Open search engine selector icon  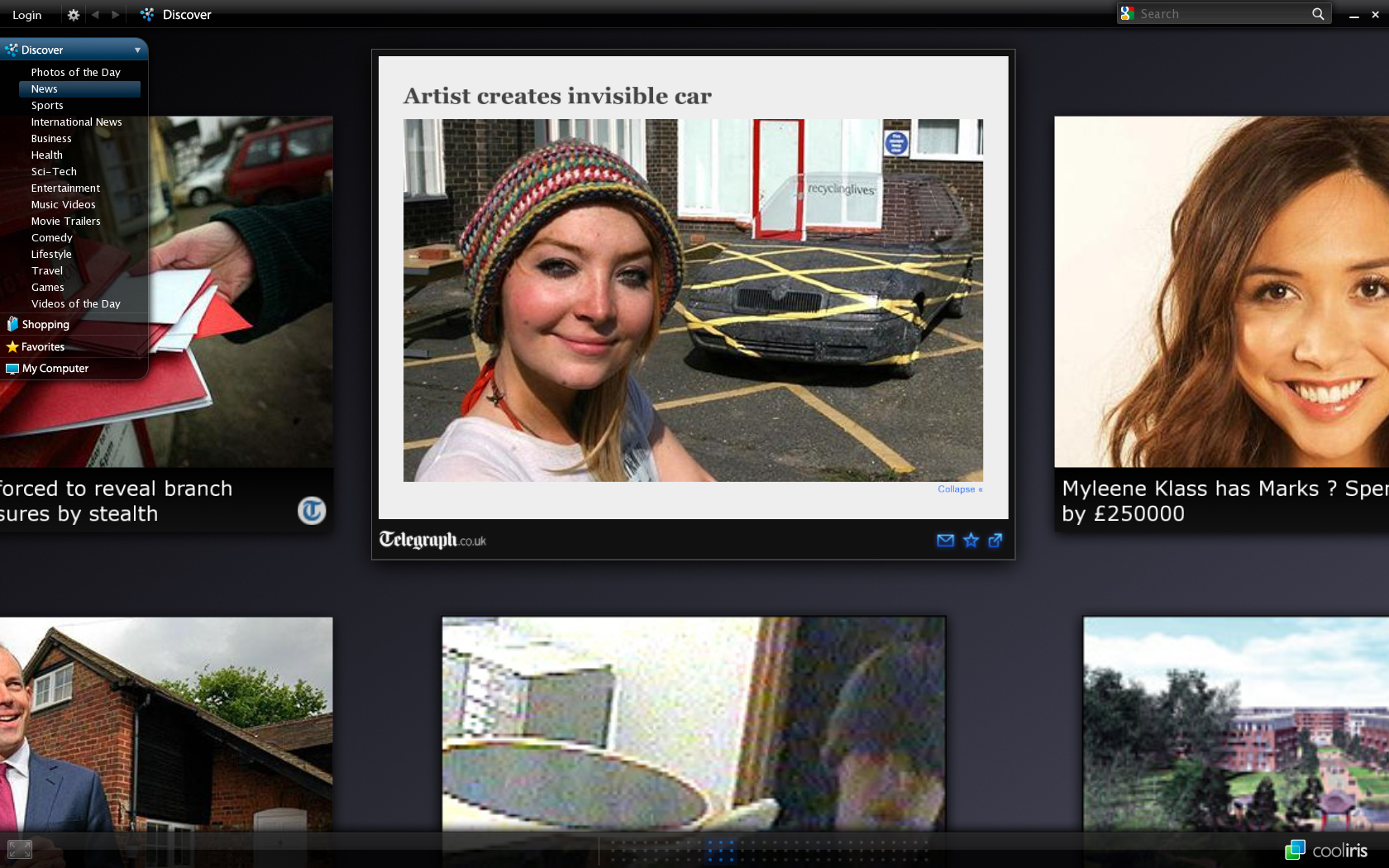(1128, 14)
